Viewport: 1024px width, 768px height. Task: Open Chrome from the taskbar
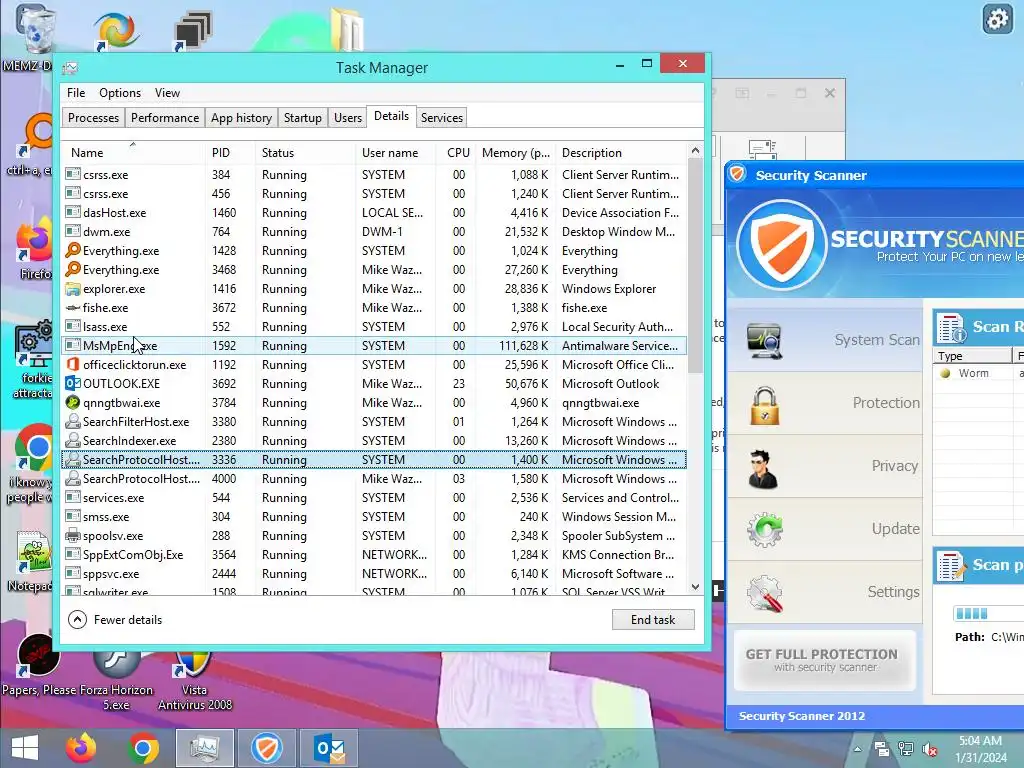click(144, 748)
